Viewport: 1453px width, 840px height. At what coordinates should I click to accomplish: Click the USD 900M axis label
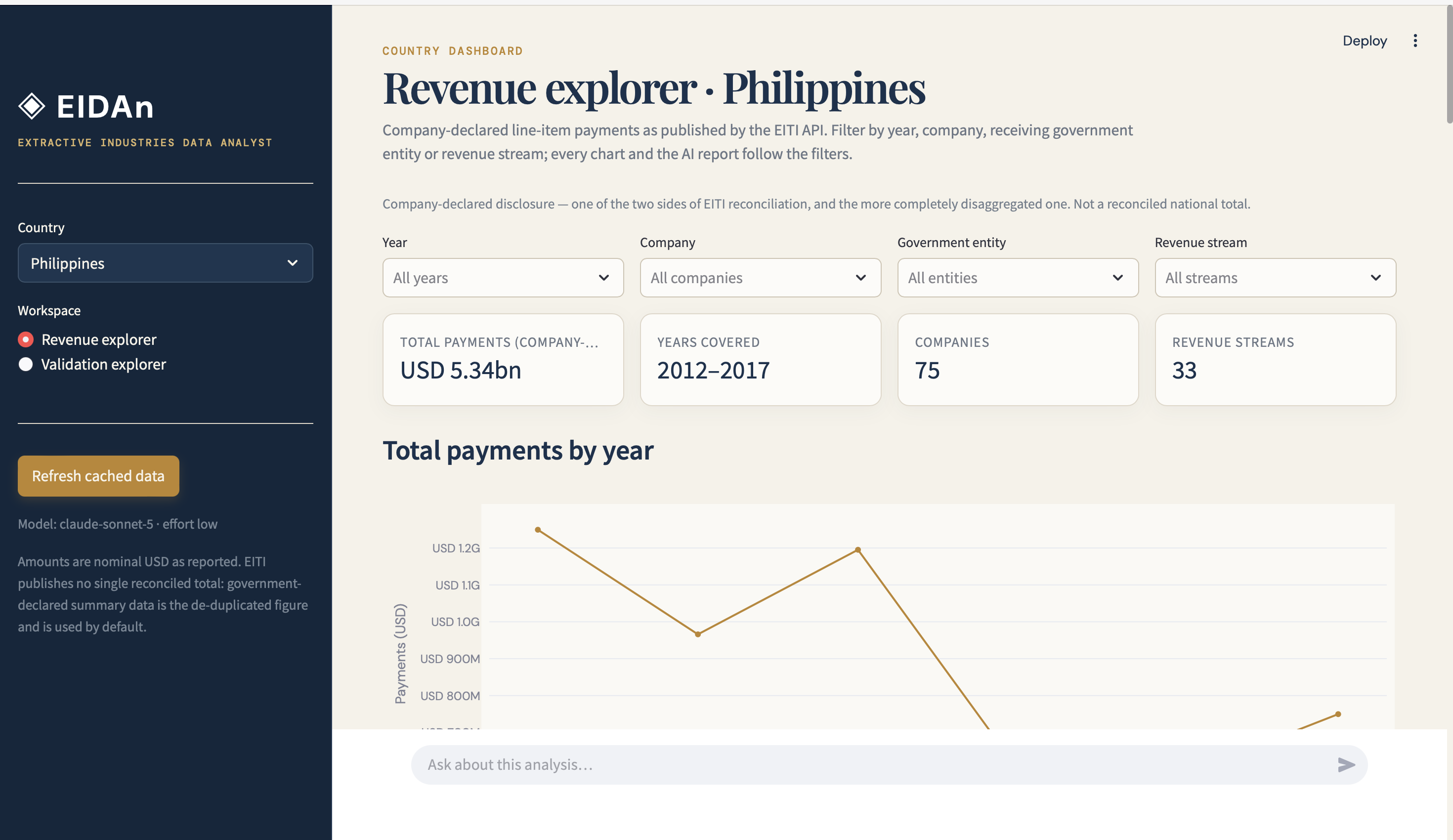(x=450, y=659)
